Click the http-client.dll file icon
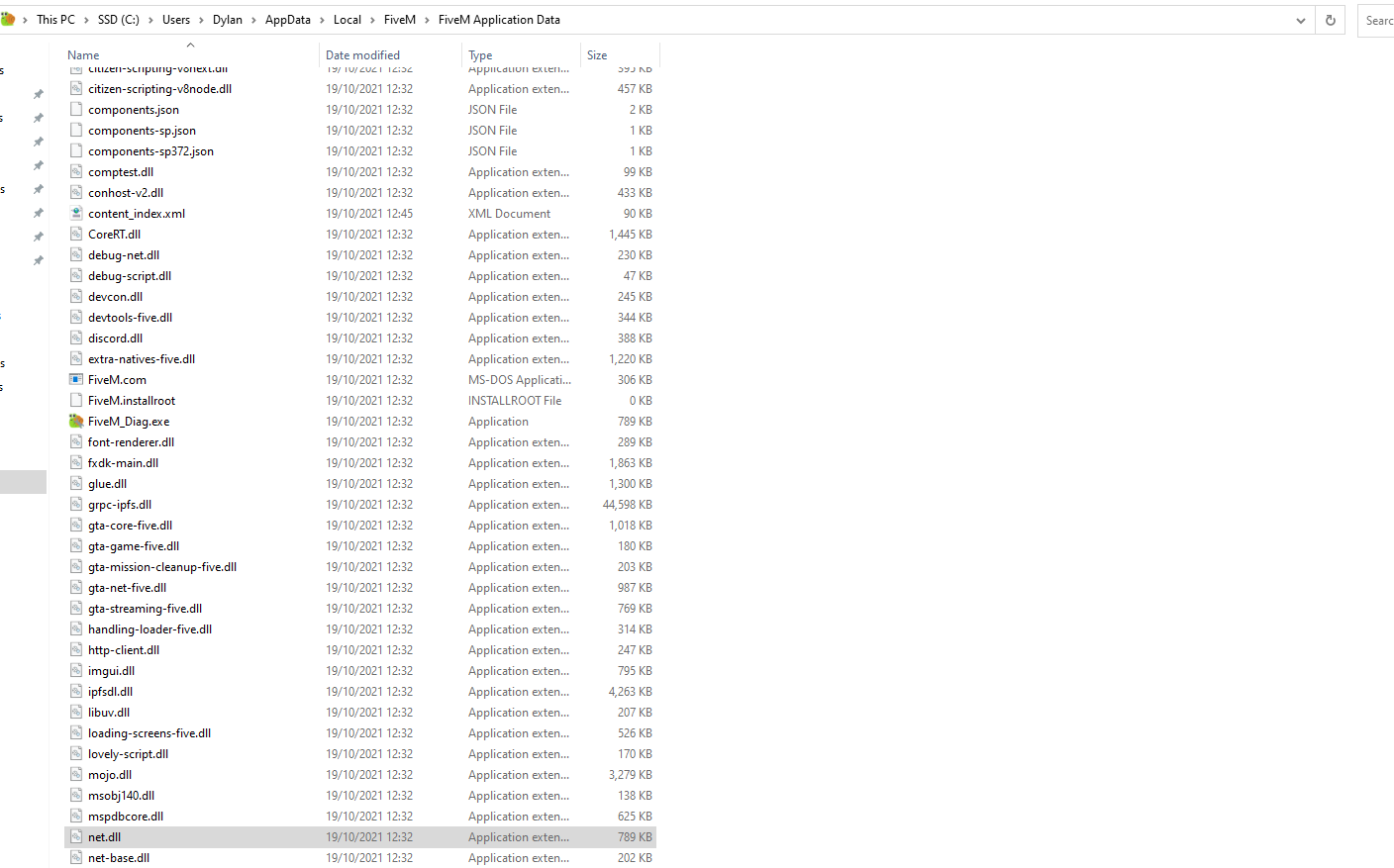Viewport: 1394px width, 868px height. pos(76,649)
